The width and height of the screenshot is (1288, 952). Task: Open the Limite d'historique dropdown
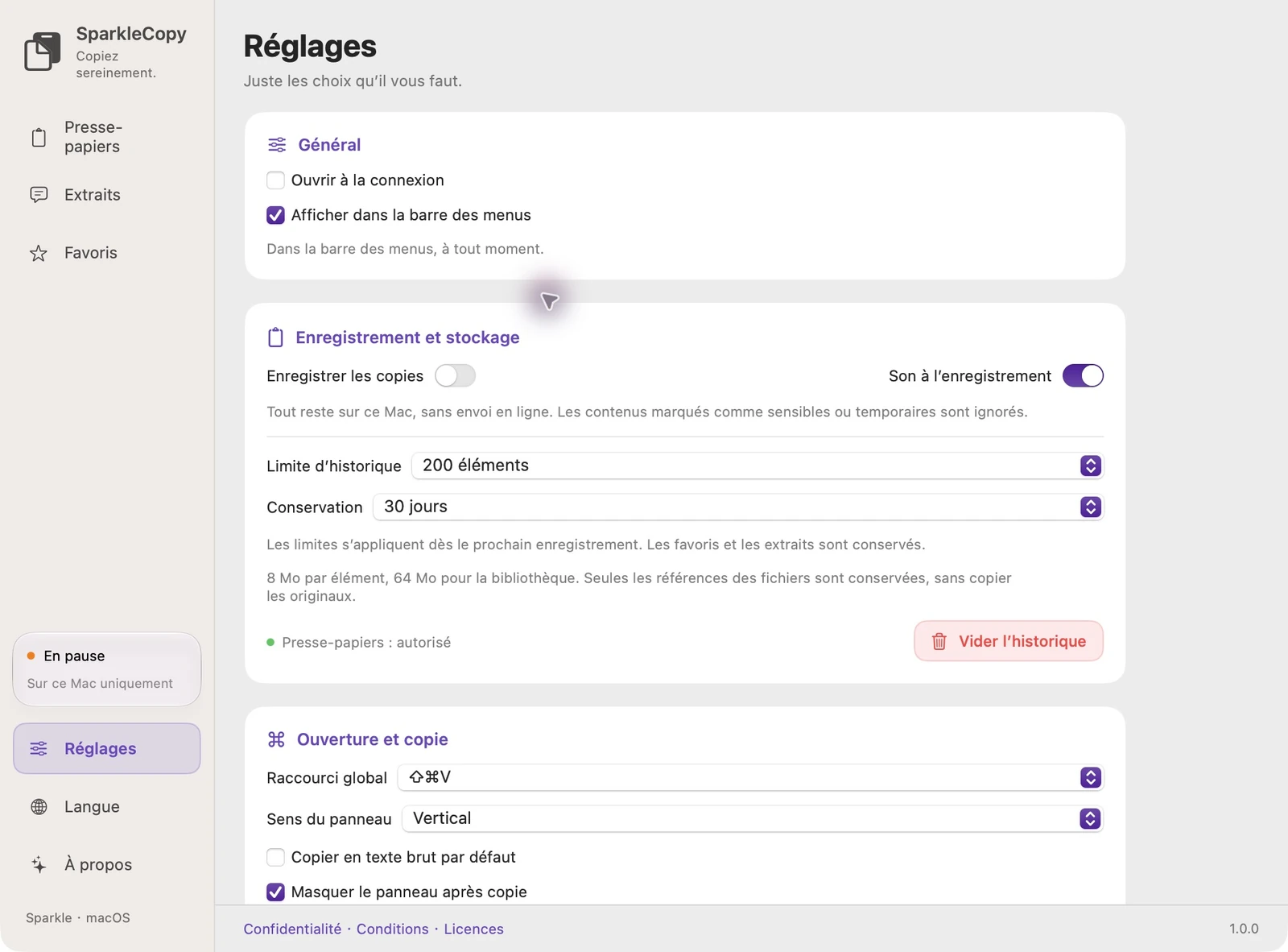(757, 466)
